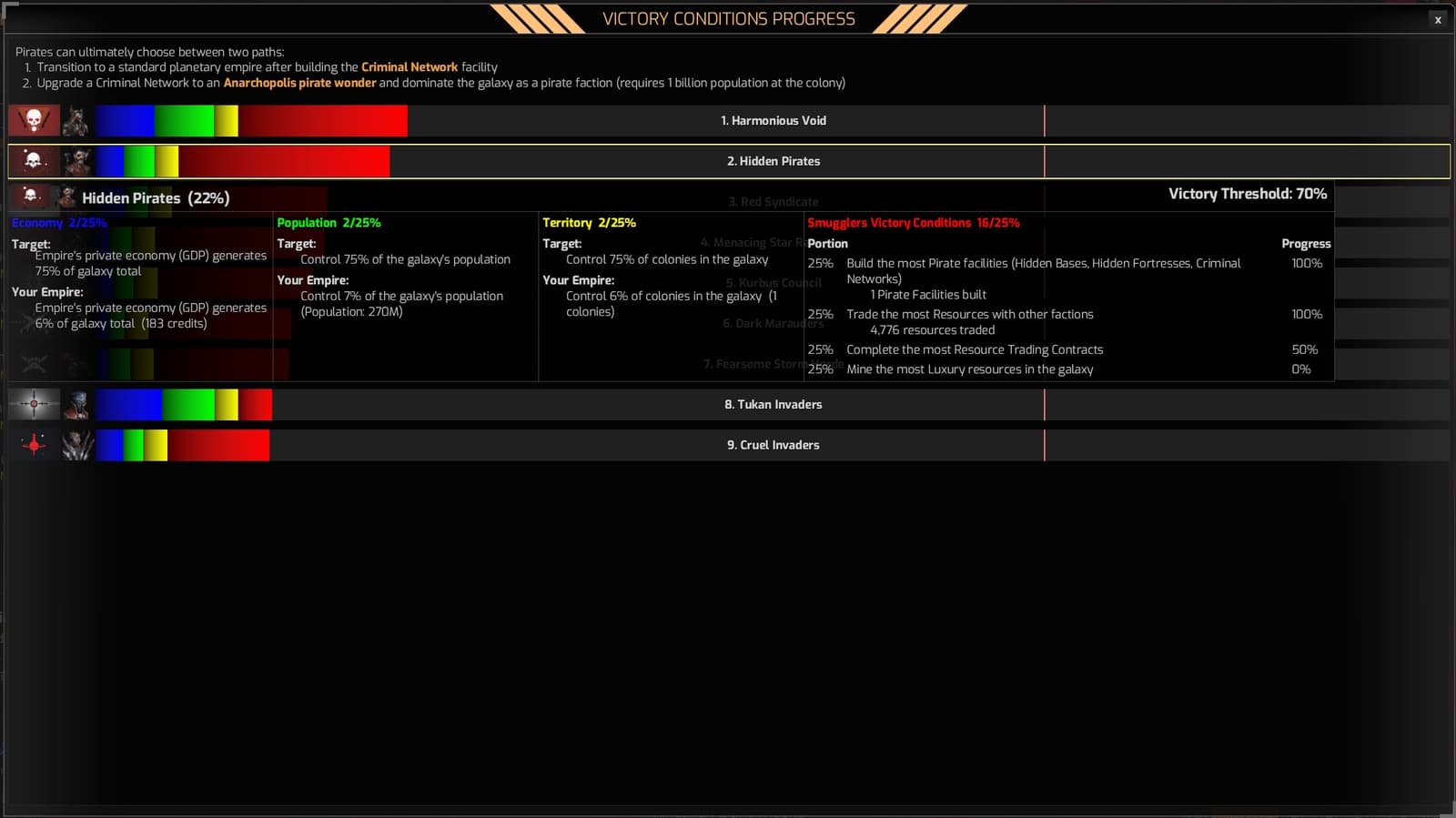Click the yellow segment of the Cruel Invaders bar
Image resolution: width=1456 pixels, height=818 pixels.
156,445
